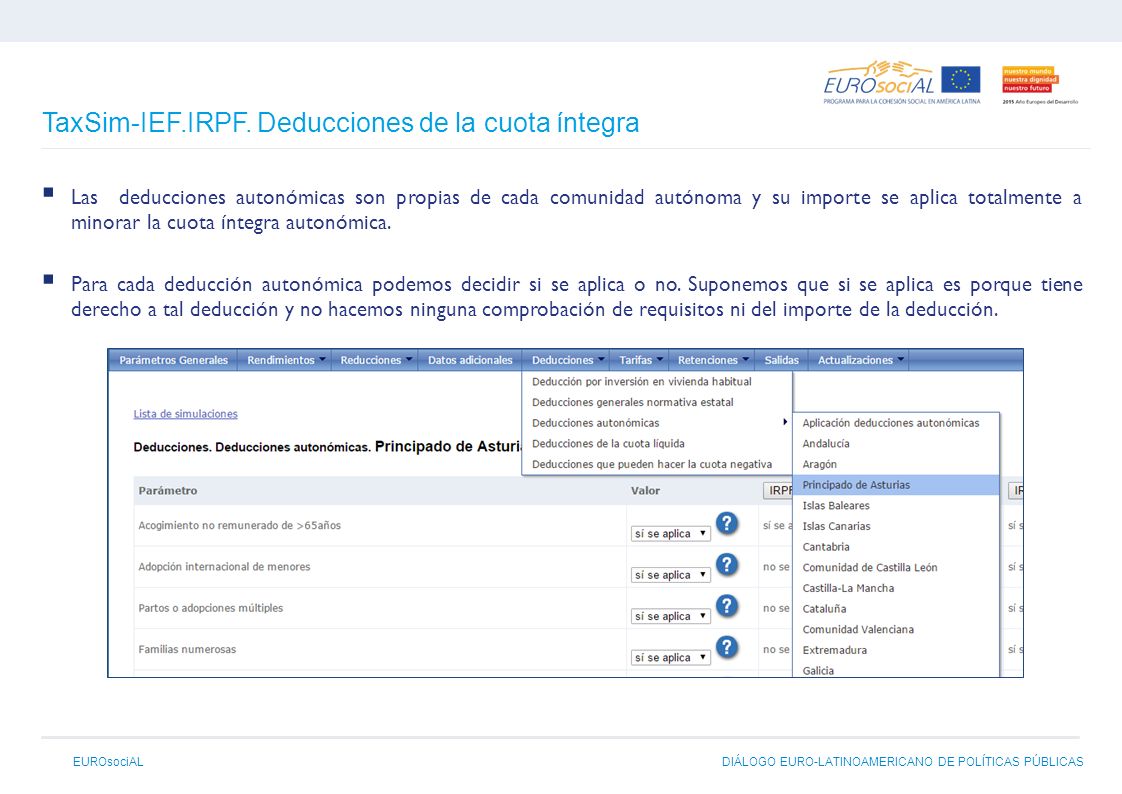
Task: Click the Acogimiento no remunerado de >65años label
Action: 240,526
